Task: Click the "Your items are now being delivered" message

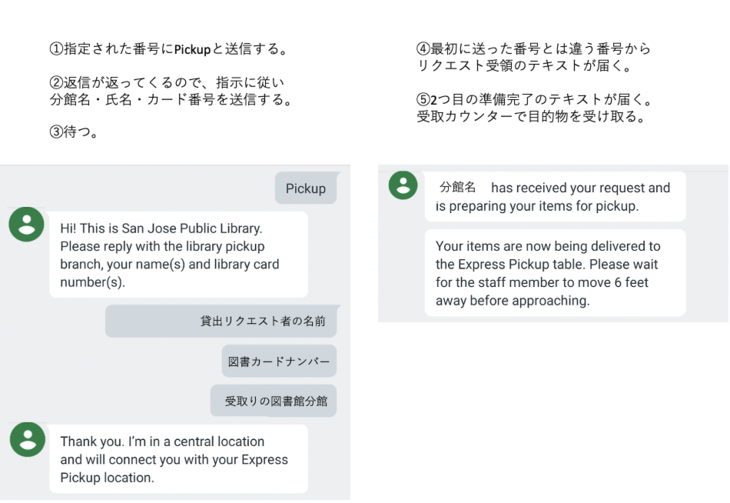Action: tap(555, 273)
